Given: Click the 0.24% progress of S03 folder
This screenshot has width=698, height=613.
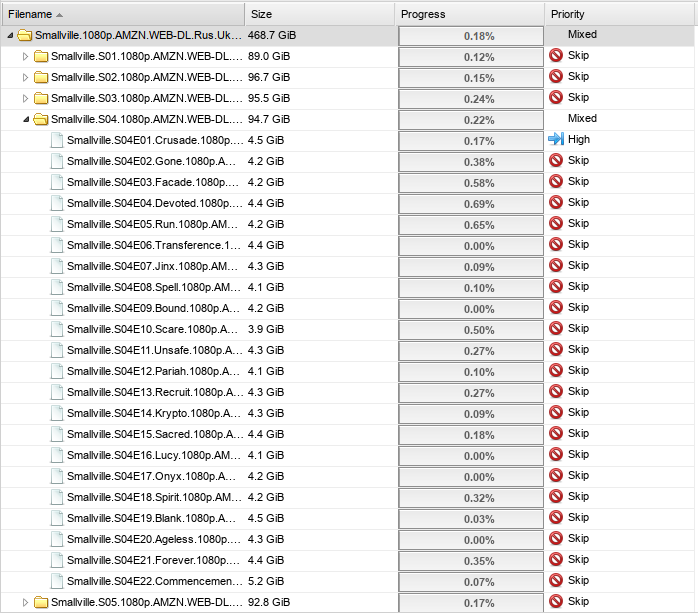Looking at the screenshot, I should tap(471, 99).
